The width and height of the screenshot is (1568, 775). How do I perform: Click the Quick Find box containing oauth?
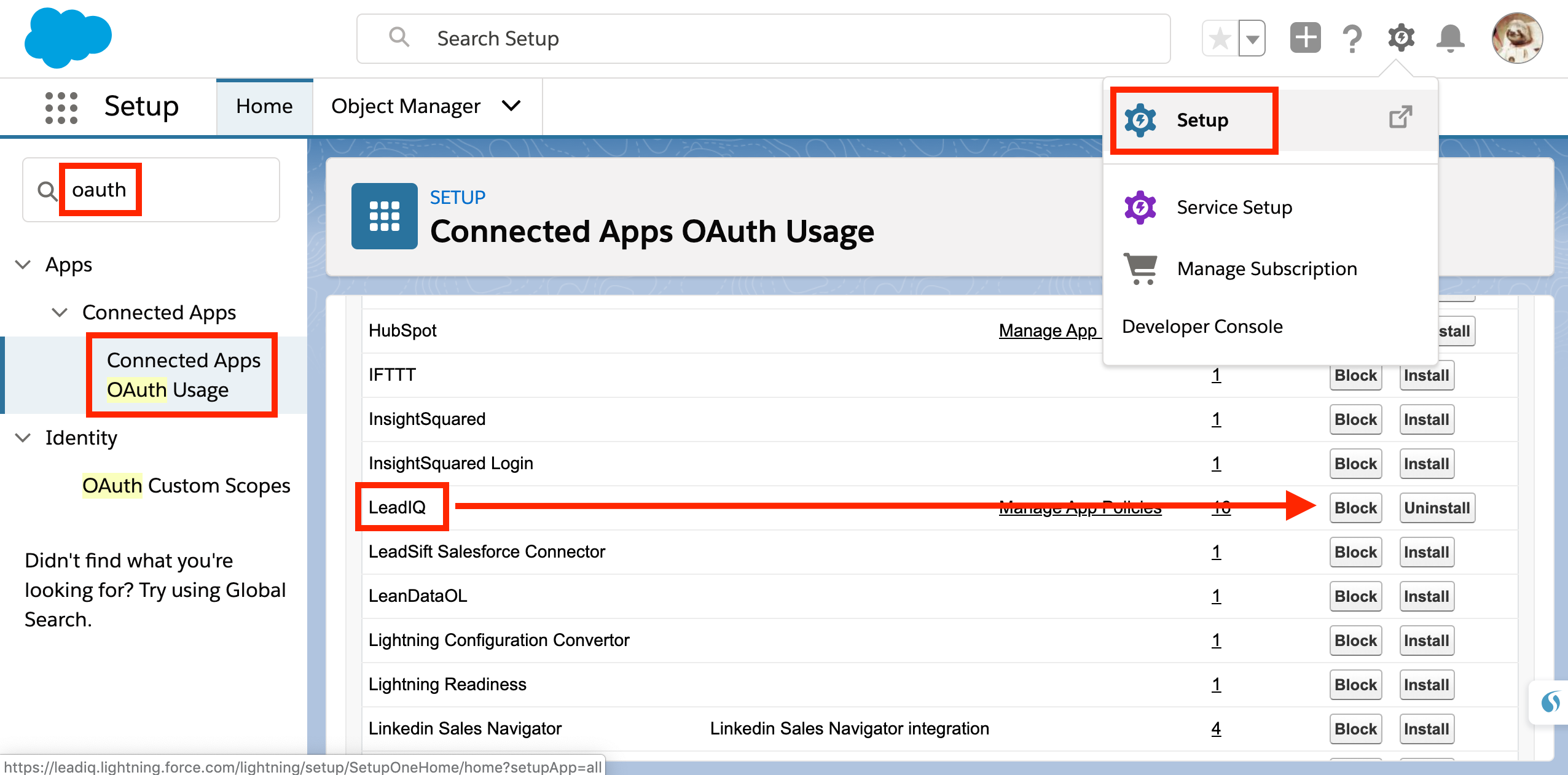[x=151, y=190]
